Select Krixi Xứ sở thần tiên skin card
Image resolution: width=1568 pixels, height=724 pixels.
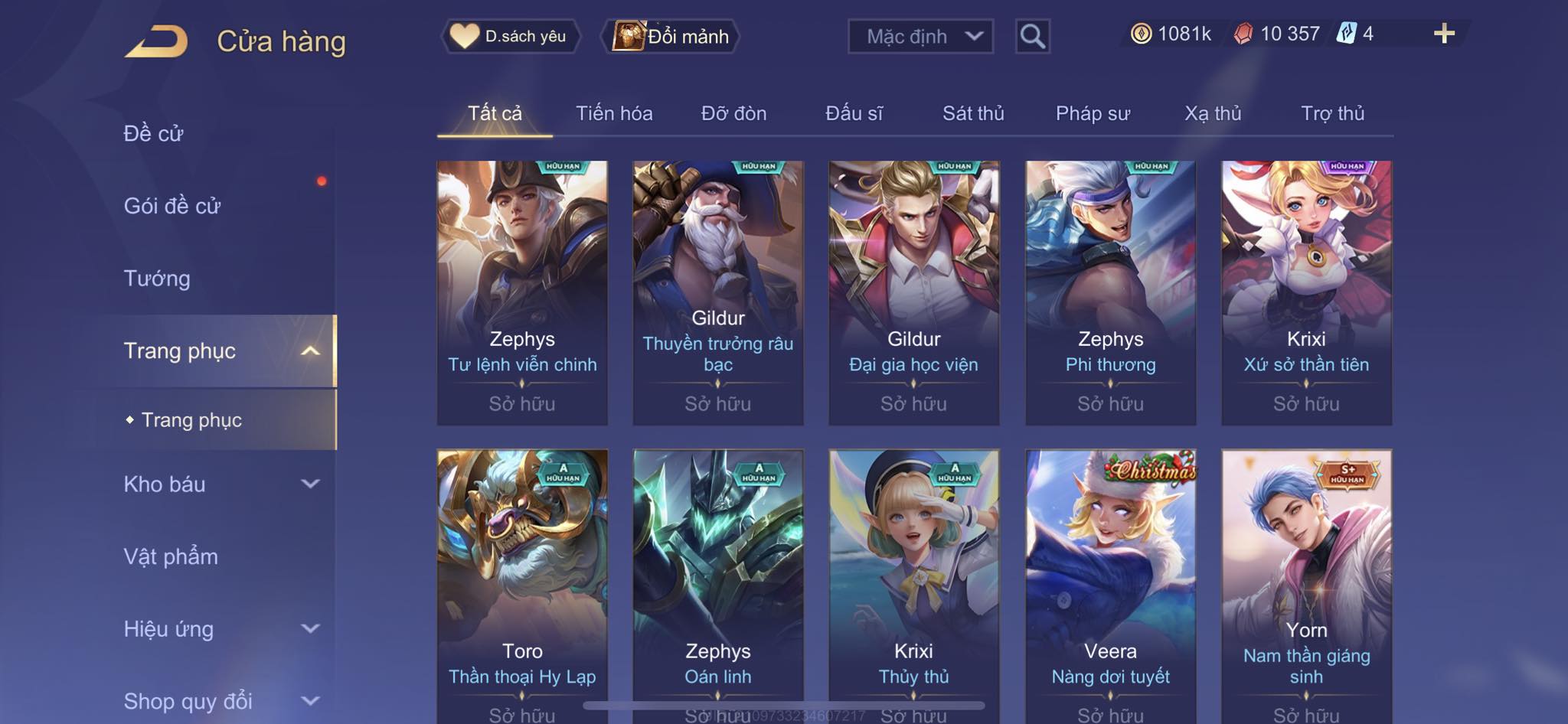click(x=1306, y=292)
